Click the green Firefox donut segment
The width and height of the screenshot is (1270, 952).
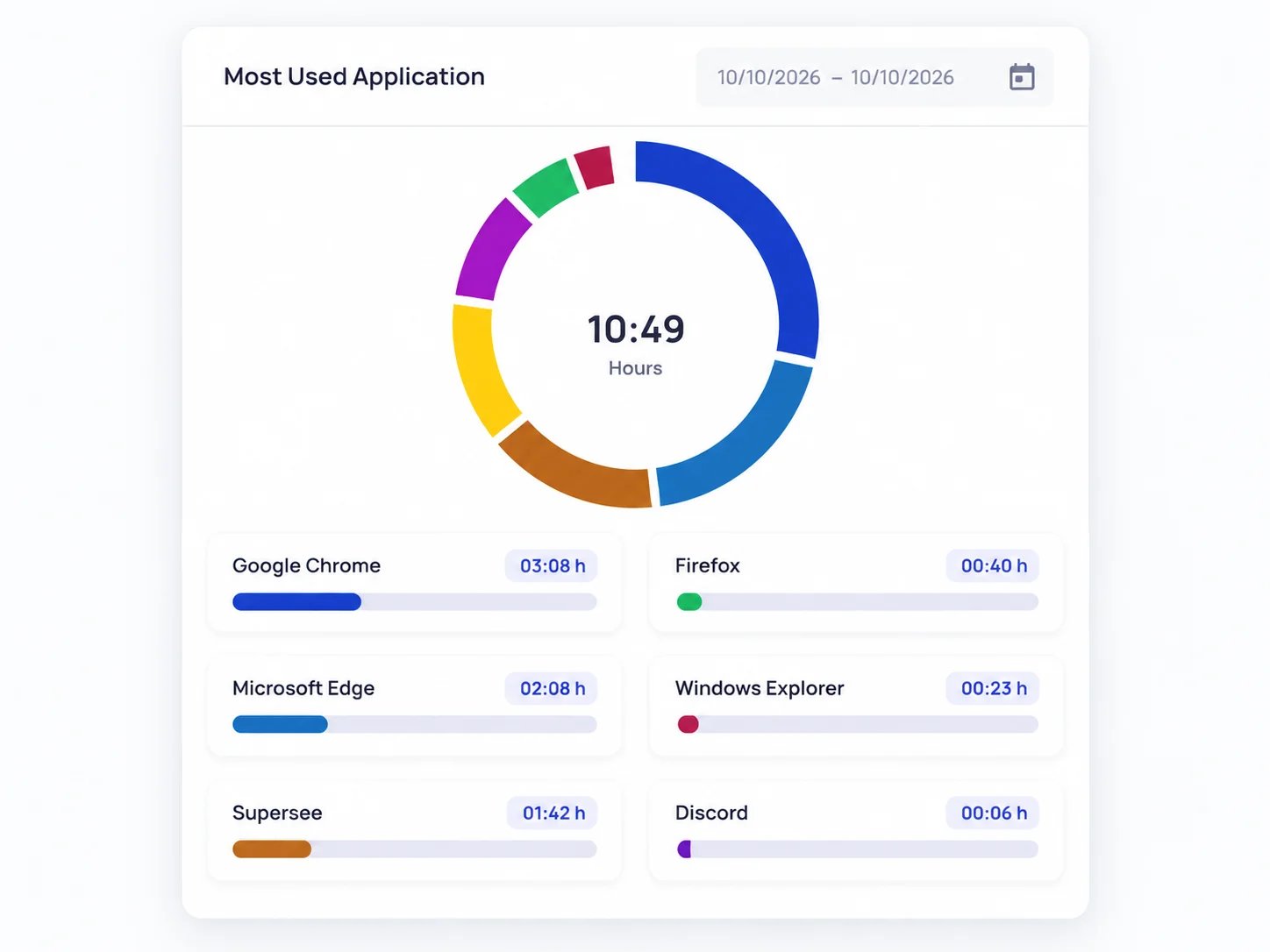pos(546,187)
